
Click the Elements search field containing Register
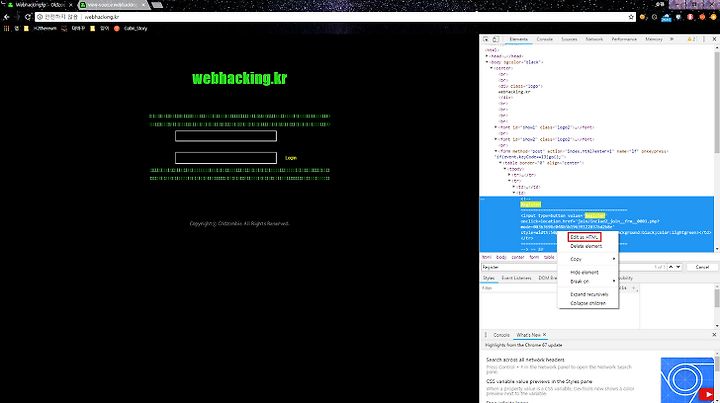click(x=565, y=267)
